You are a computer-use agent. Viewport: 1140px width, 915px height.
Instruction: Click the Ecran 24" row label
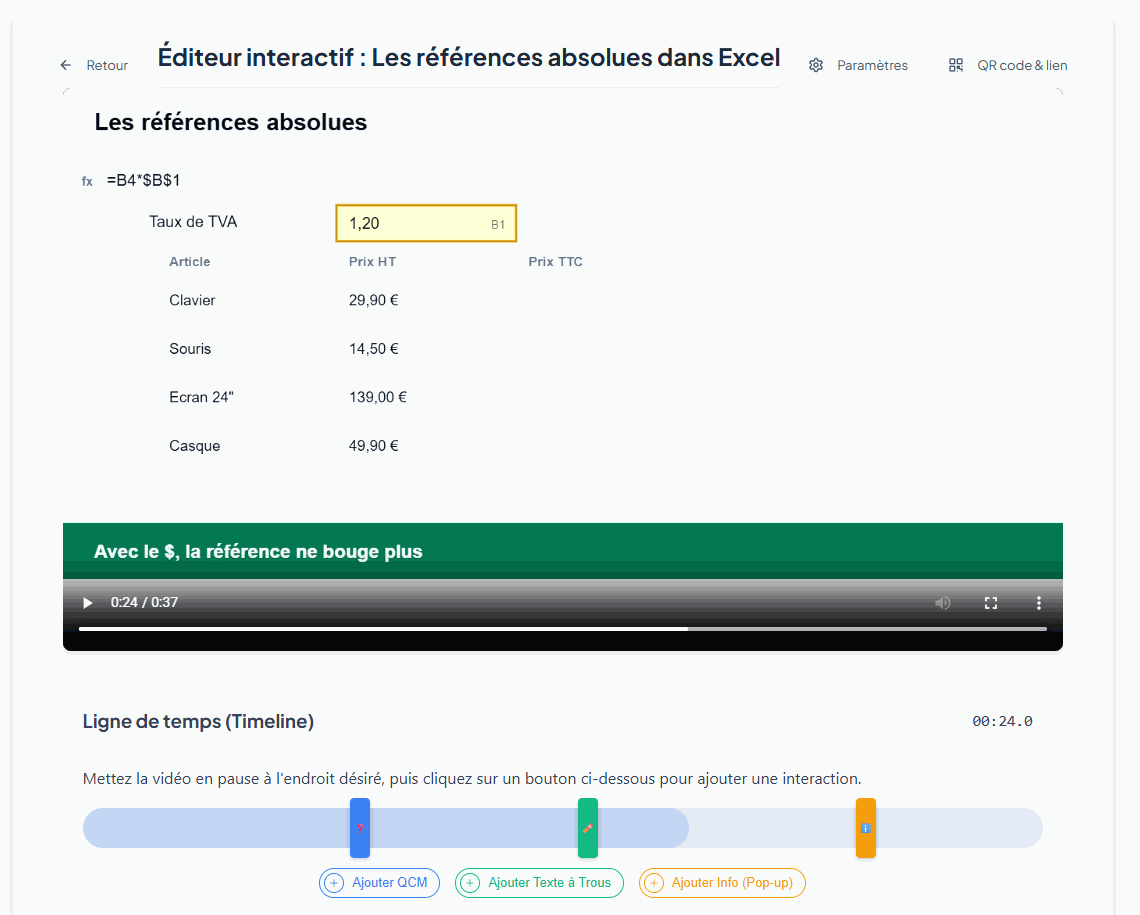pyautogui.click(x=201, y=398)
